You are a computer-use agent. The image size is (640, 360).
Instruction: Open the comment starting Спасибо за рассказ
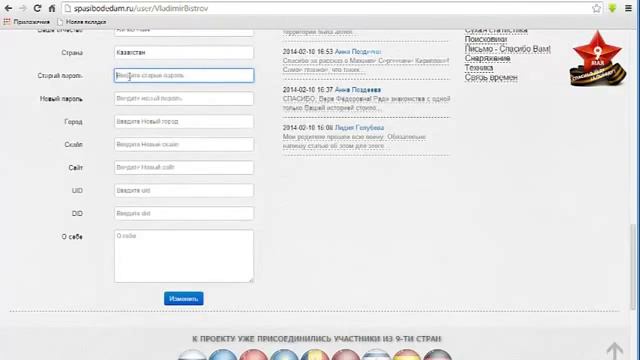(366, 65)
